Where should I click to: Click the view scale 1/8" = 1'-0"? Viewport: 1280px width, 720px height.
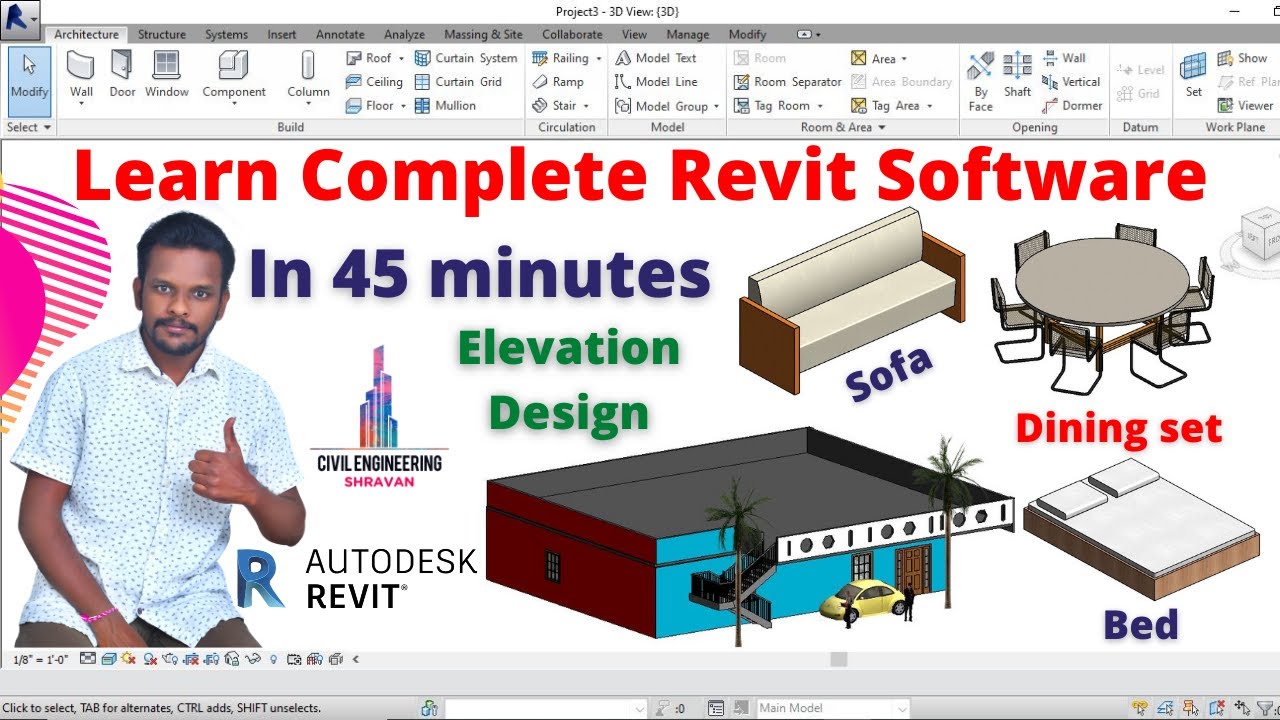pos(41,660)
